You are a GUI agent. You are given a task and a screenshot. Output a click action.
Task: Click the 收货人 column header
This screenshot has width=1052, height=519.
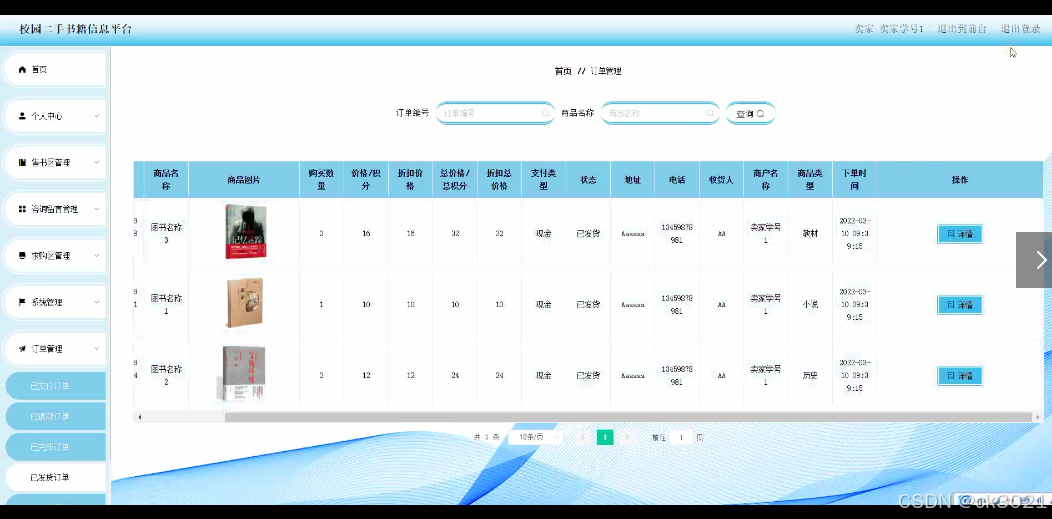[x=721, y=180]
